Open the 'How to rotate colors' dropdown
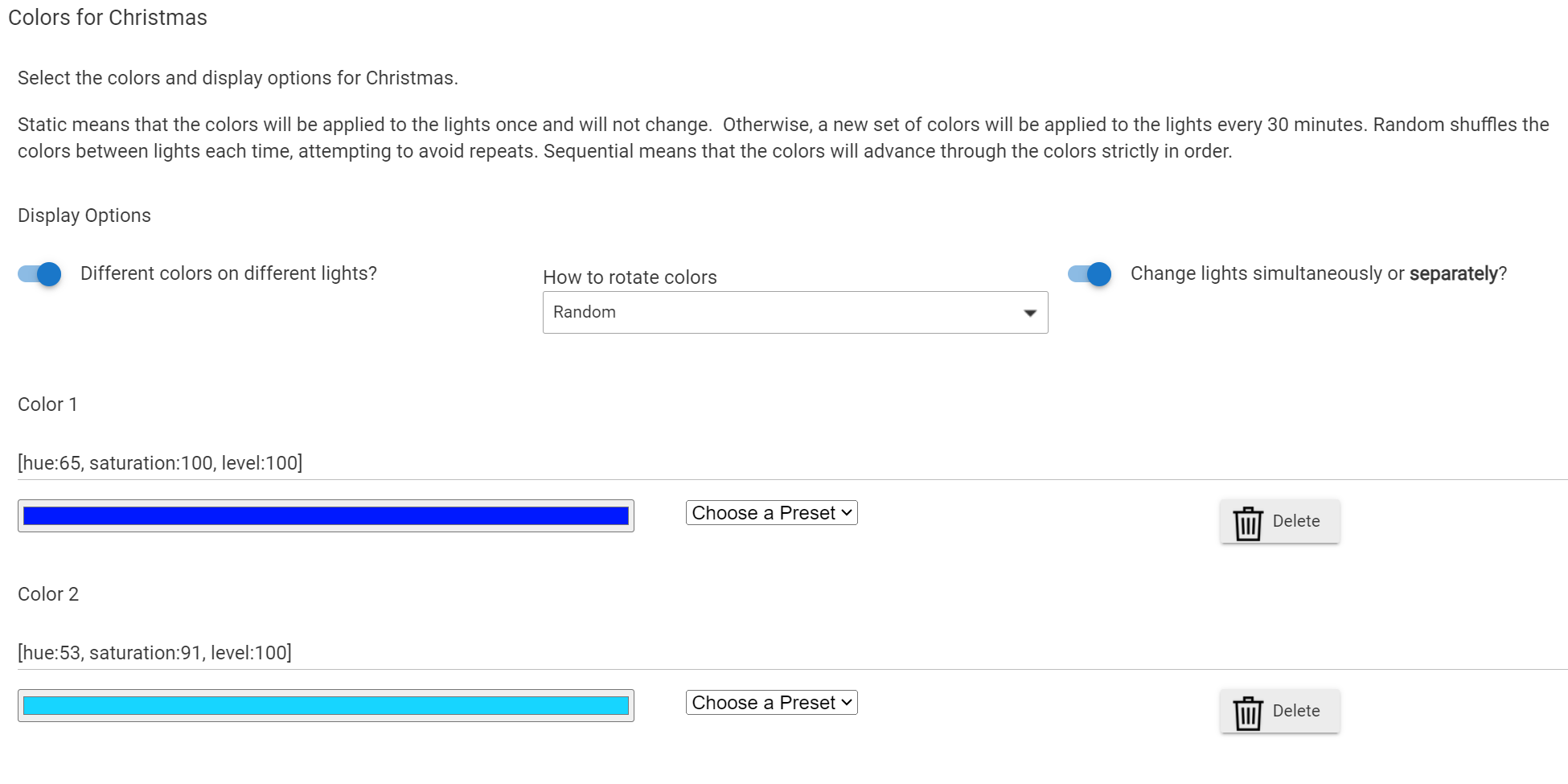This screenshot has width=1568, height=784. click(x=795, y=312)
